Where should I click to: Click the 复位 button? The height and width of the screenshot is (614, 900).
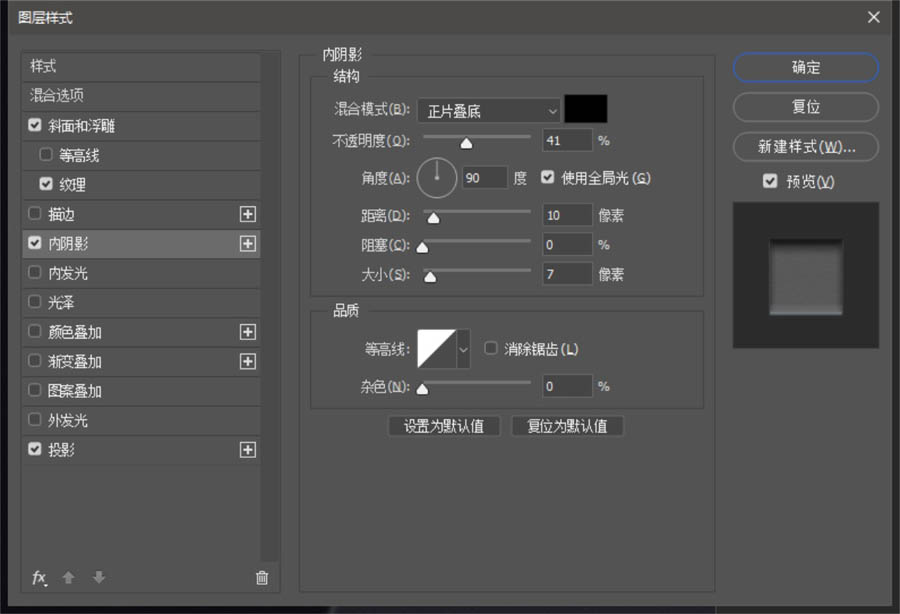806,107
